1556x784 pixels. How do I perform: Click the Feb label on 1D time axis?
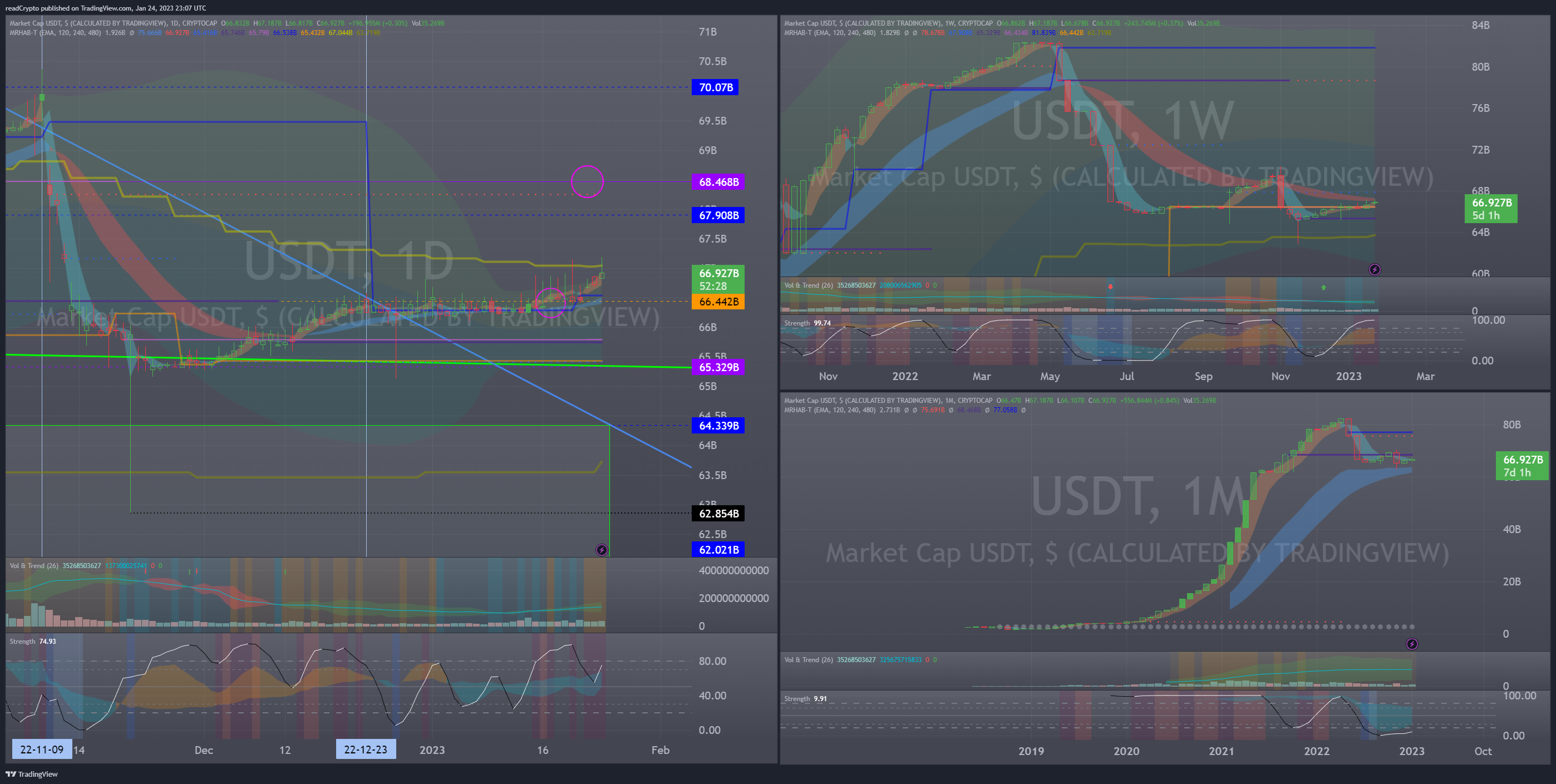click(660, 750)
